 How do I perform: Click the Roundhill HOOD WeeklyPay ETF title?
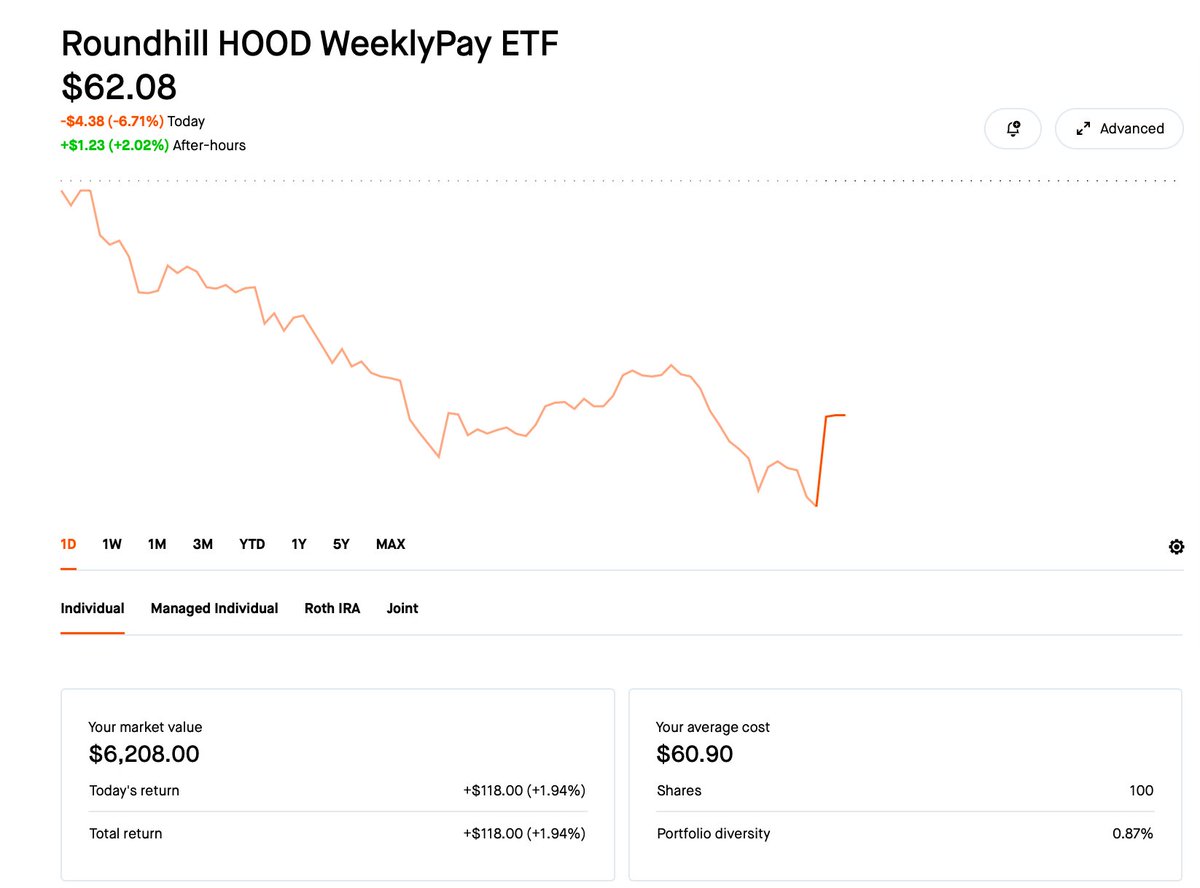309,43
